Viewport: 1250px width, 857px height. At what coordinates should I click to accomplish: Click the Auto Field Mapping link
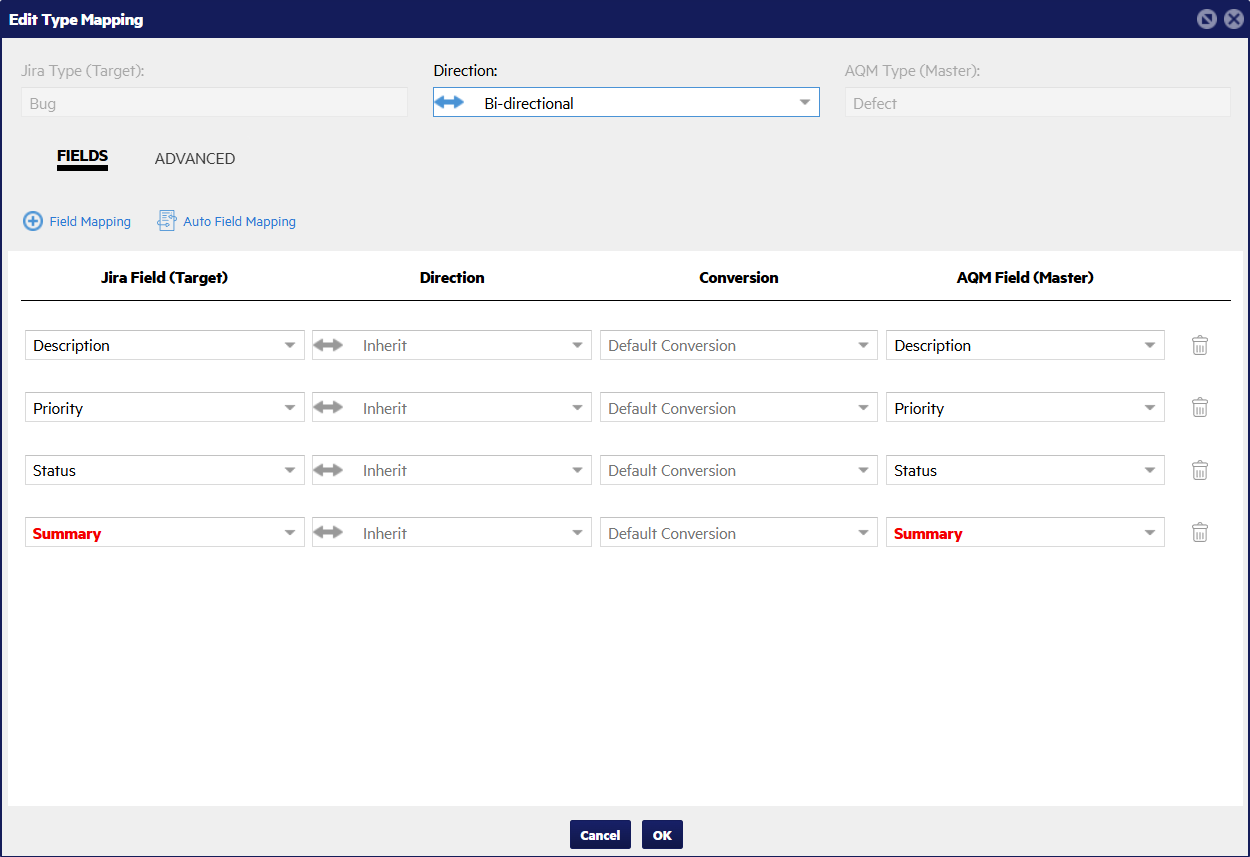[x=239, y=222]
